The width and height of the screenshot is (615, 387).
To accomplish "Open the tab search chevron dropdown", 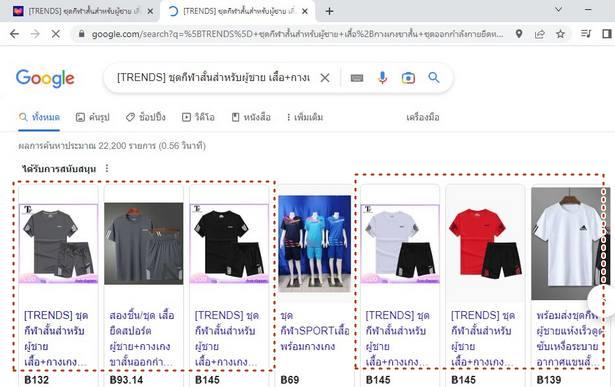I will [559, 9].
